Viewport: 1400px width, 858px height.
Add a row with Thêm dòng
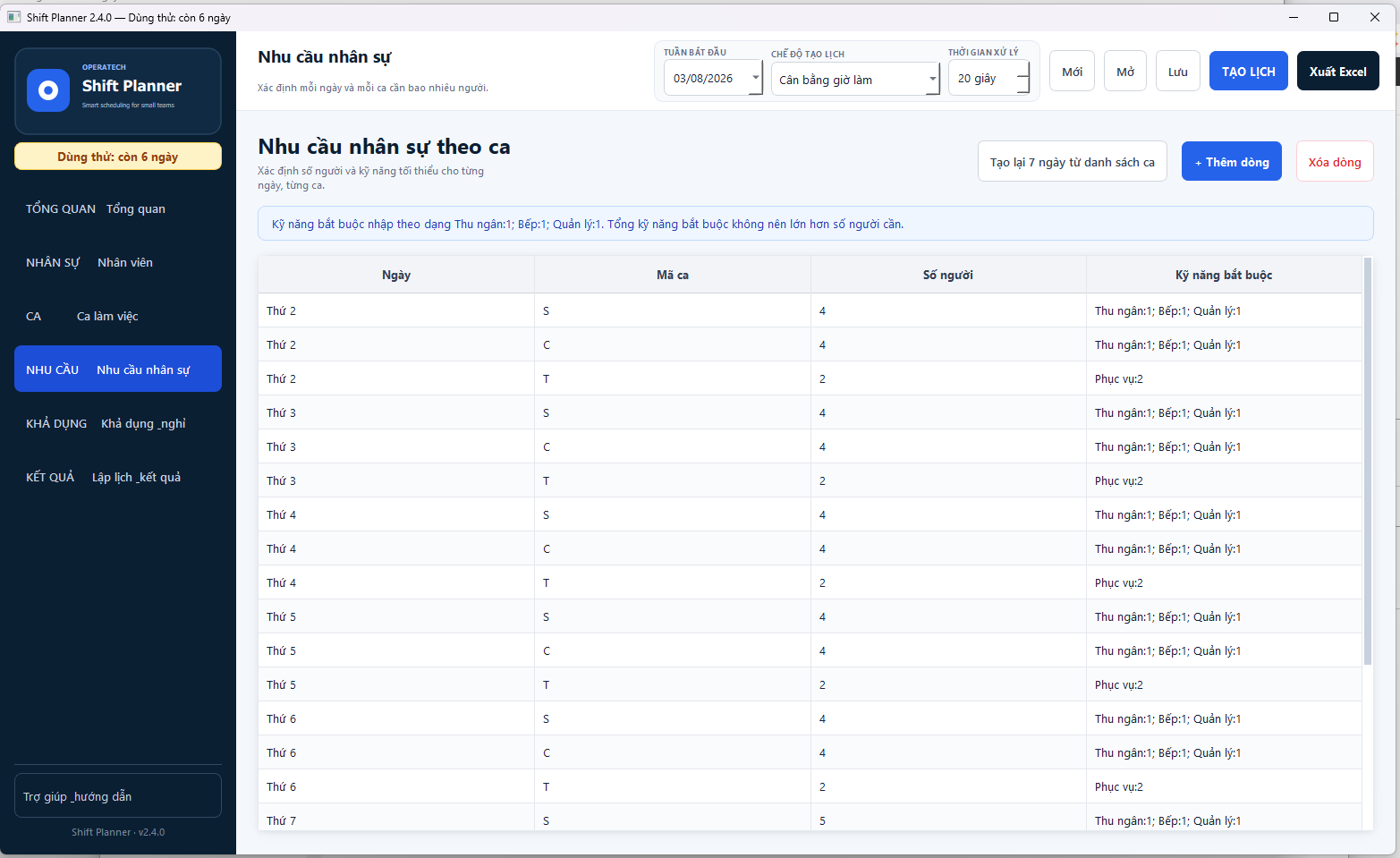pos(1232,162)
